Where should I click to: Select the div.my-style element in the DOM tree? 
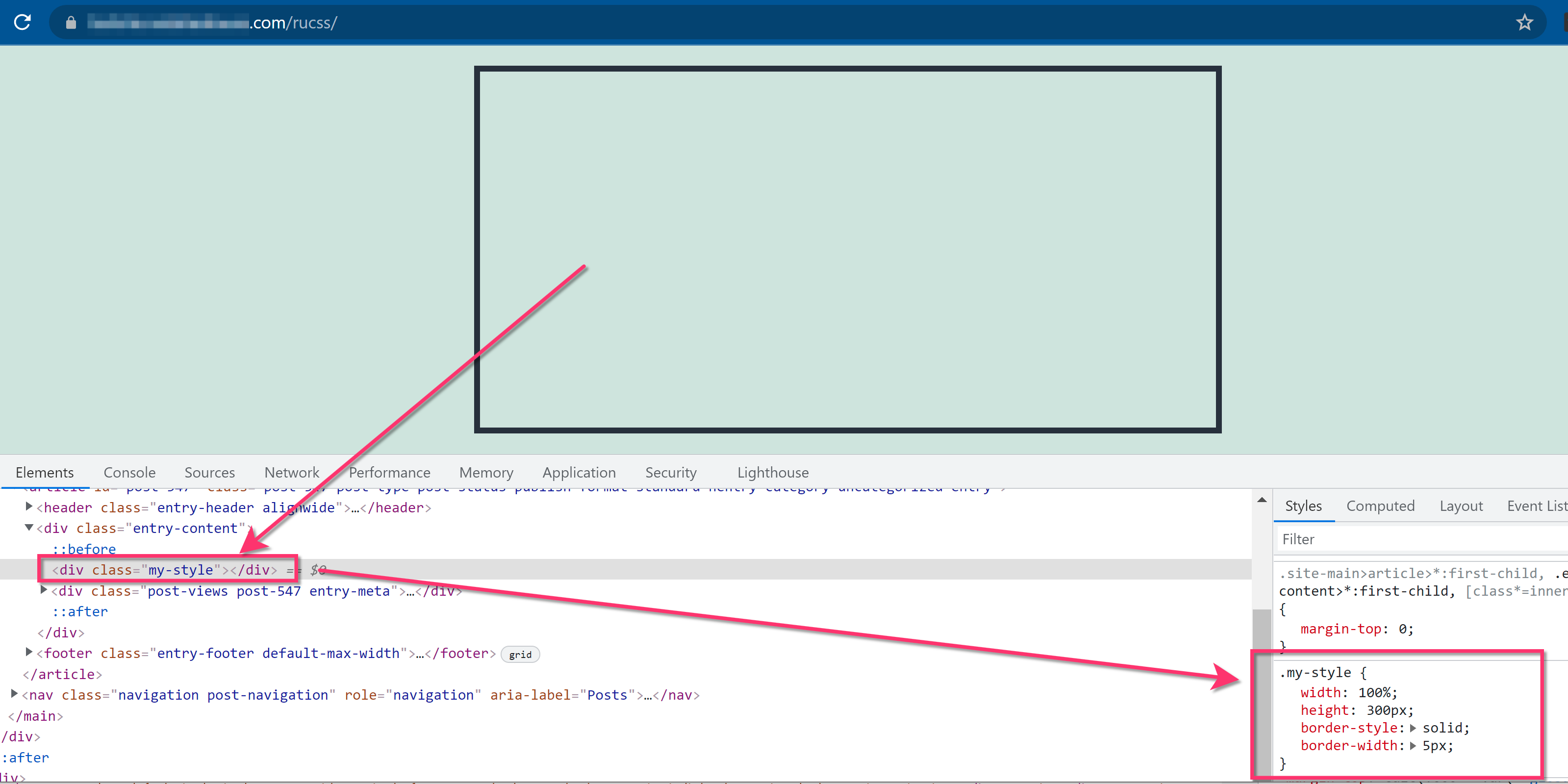pos(163,570)
